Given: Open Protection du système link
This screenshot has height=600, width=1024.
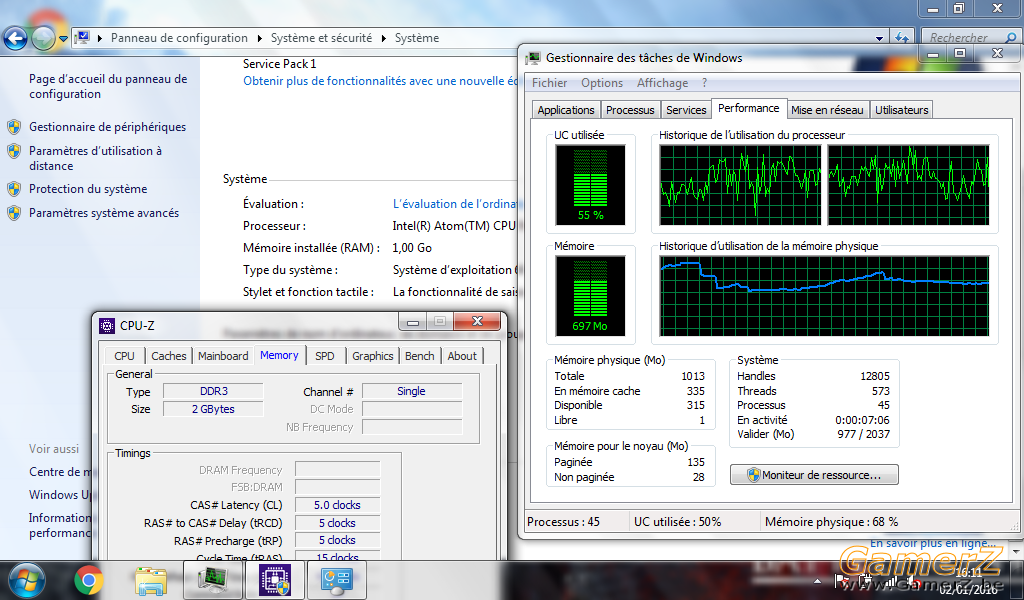Looking at the screenshot, I should click(88, 189).
